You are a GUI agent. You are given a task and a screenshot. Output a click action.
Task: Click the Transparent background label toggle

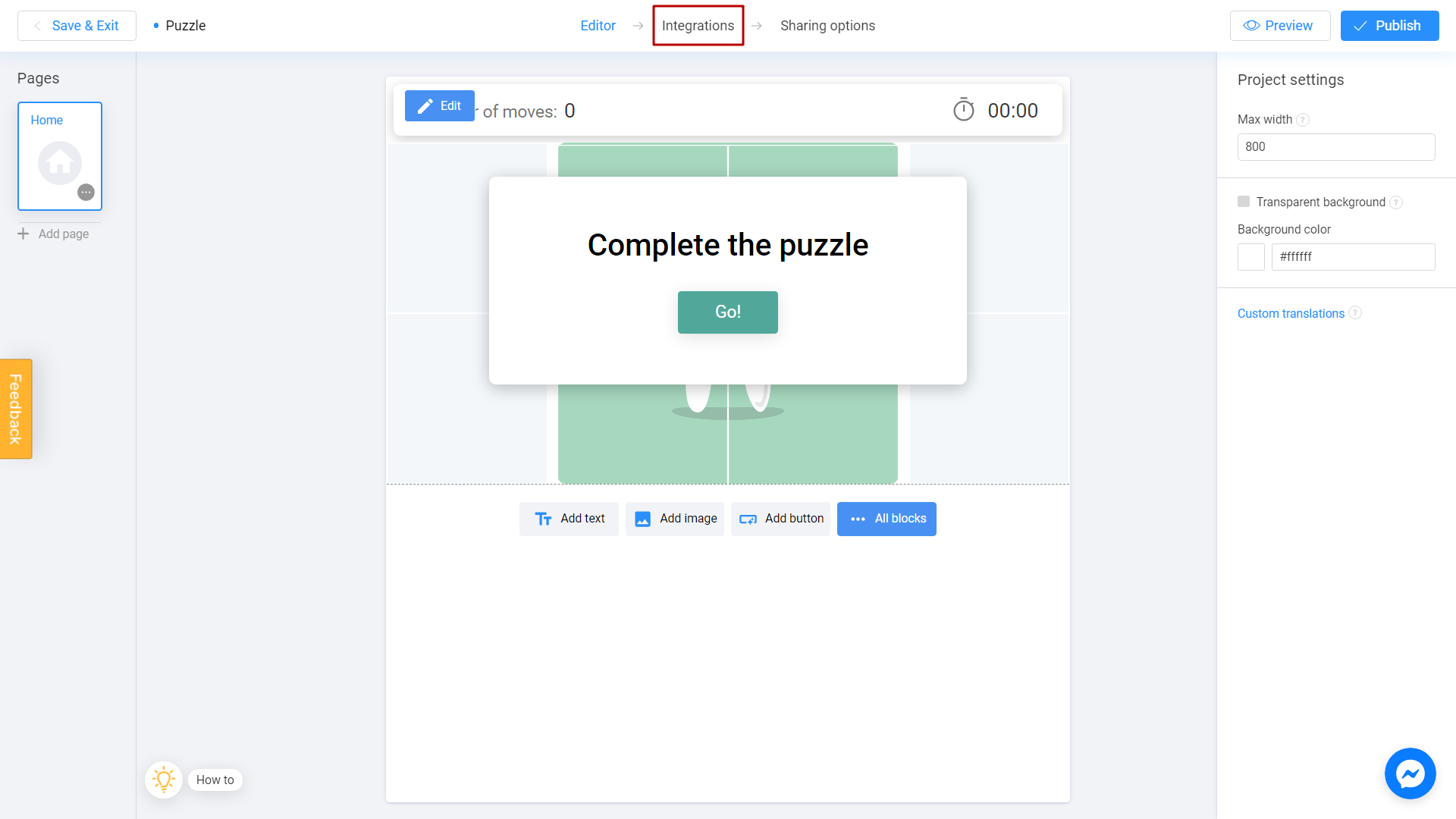tap(1322, 201)
